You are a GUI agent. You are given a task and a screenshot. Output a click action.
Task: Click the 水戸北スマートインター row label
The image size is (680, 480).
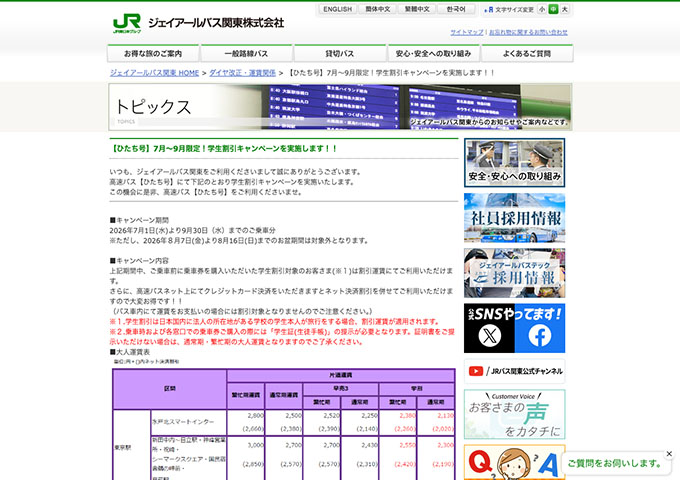(x=188, y=422)
